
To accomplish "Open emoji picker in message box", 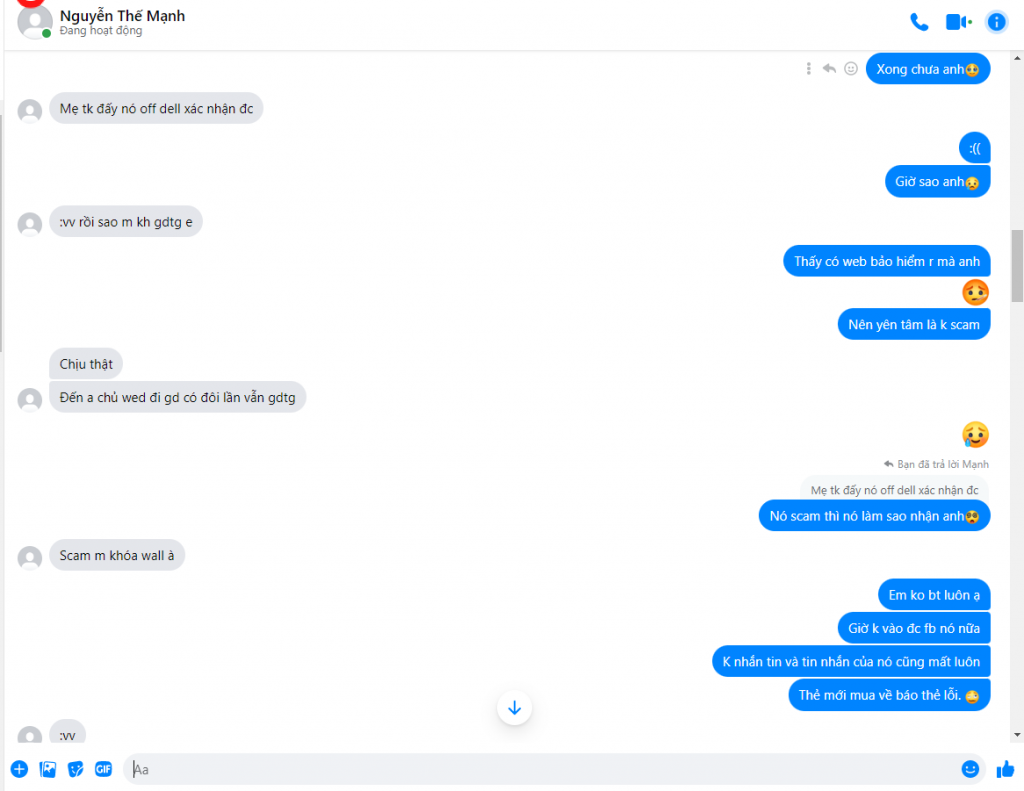I will 970,769.
